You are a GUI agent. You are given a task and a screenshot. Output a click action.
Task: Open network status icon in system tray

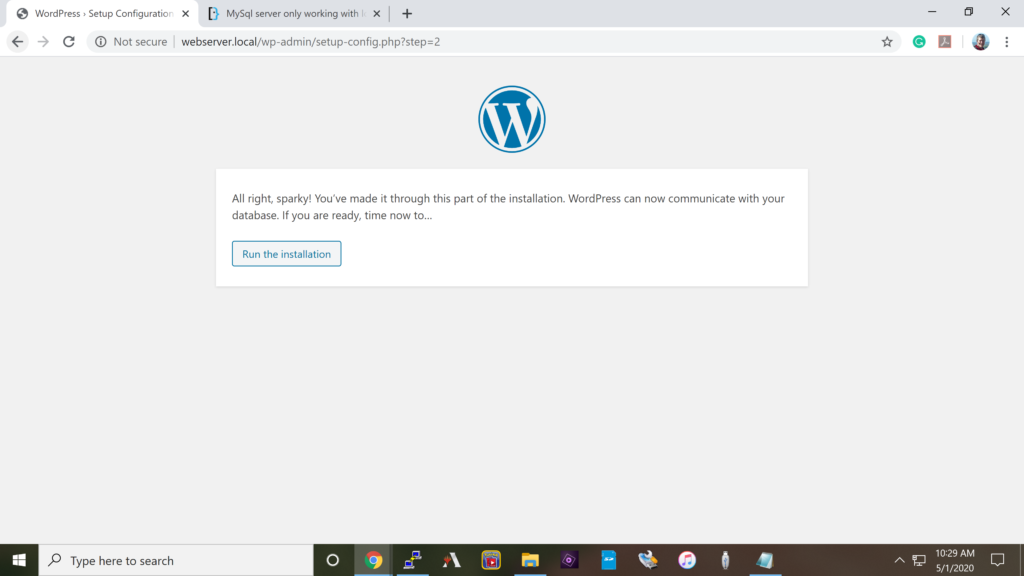coord(919,560)
